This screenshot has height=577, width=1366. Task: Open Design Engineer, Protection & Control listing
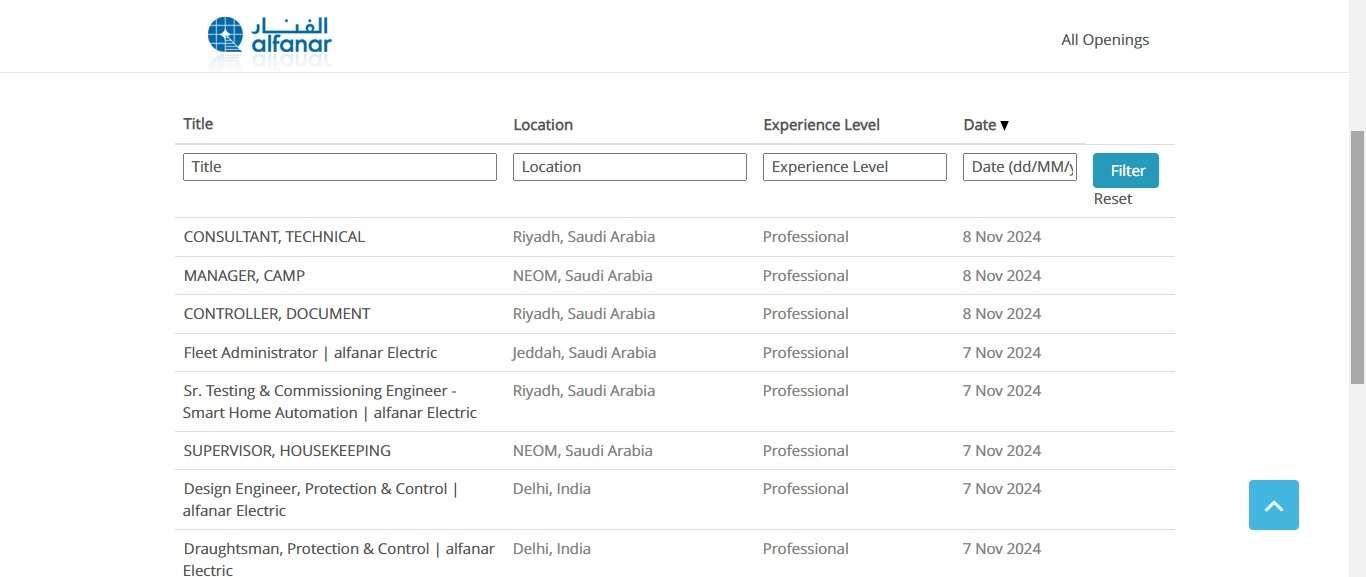pyautogui.click(x=320, y=500)
